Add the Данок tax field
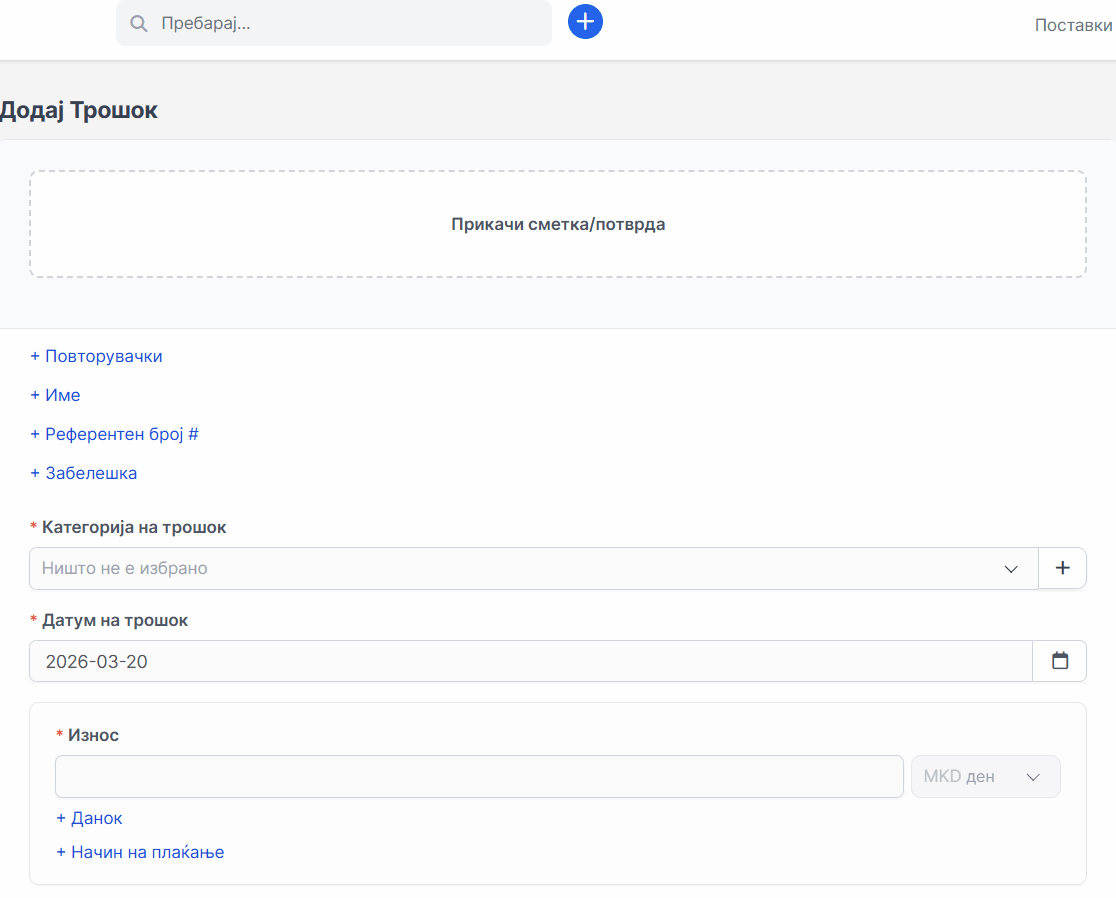 (x=90, y=818)
